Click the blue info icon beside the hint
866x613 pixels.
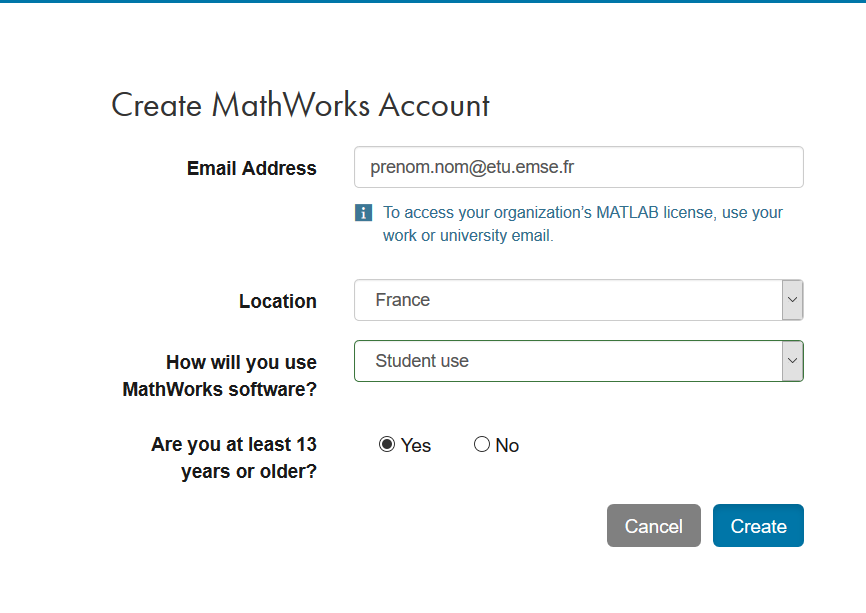tap(363, 213)
